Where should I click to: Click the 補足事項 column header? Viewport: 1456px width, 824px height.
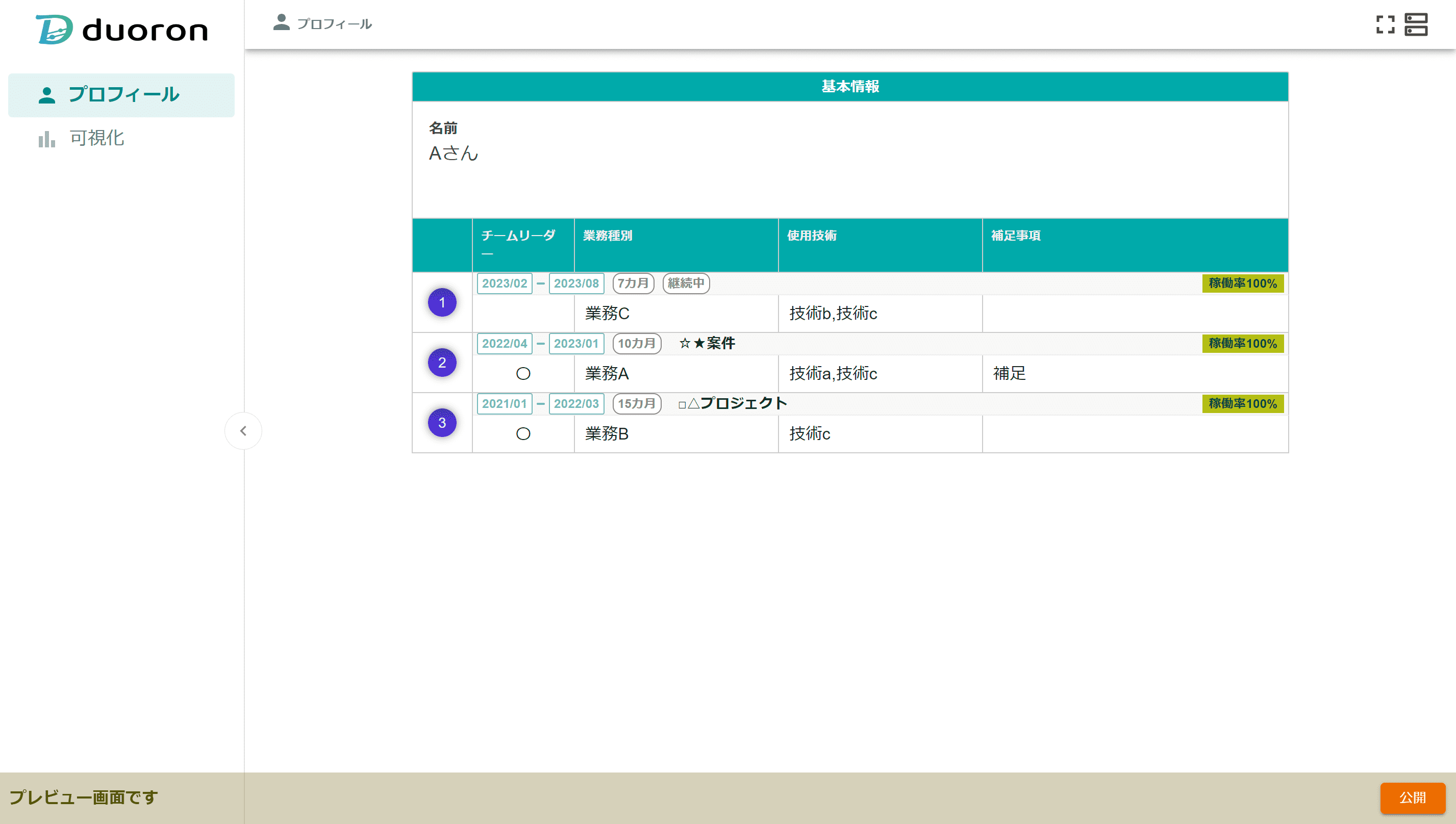tap(1136, 244)
